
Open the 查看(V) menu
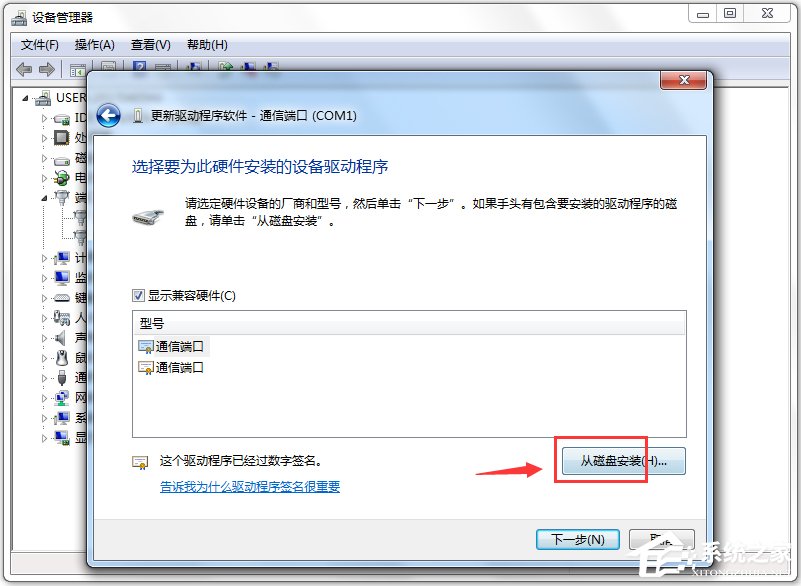150,45
